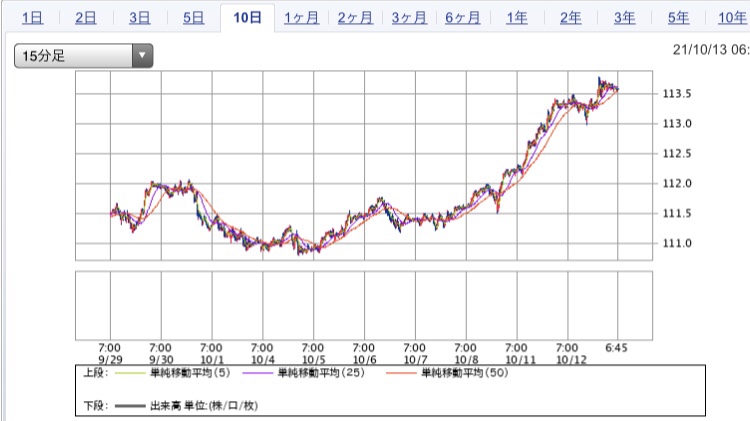Click the 10/7 7:00 axis label
The width and height of the screenshot is (750, 421).
coord(415,354)
